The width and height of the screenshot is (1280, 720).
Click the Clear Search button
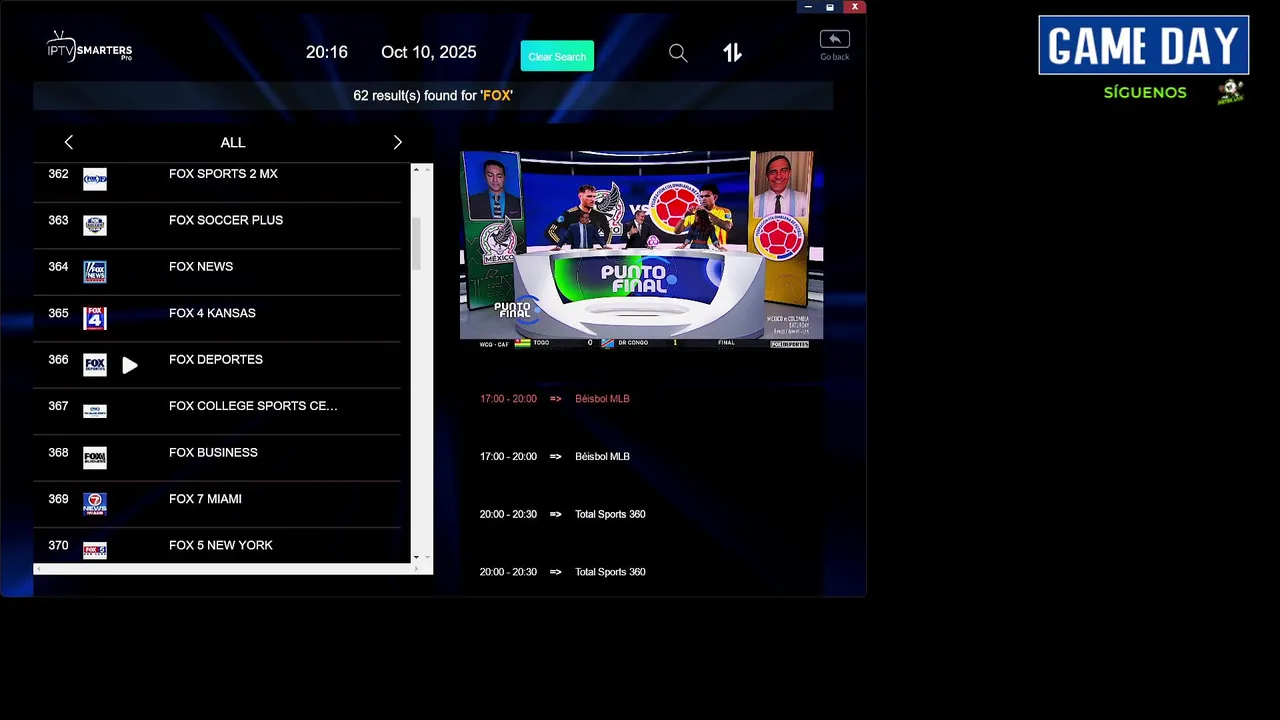click(557, 56)
